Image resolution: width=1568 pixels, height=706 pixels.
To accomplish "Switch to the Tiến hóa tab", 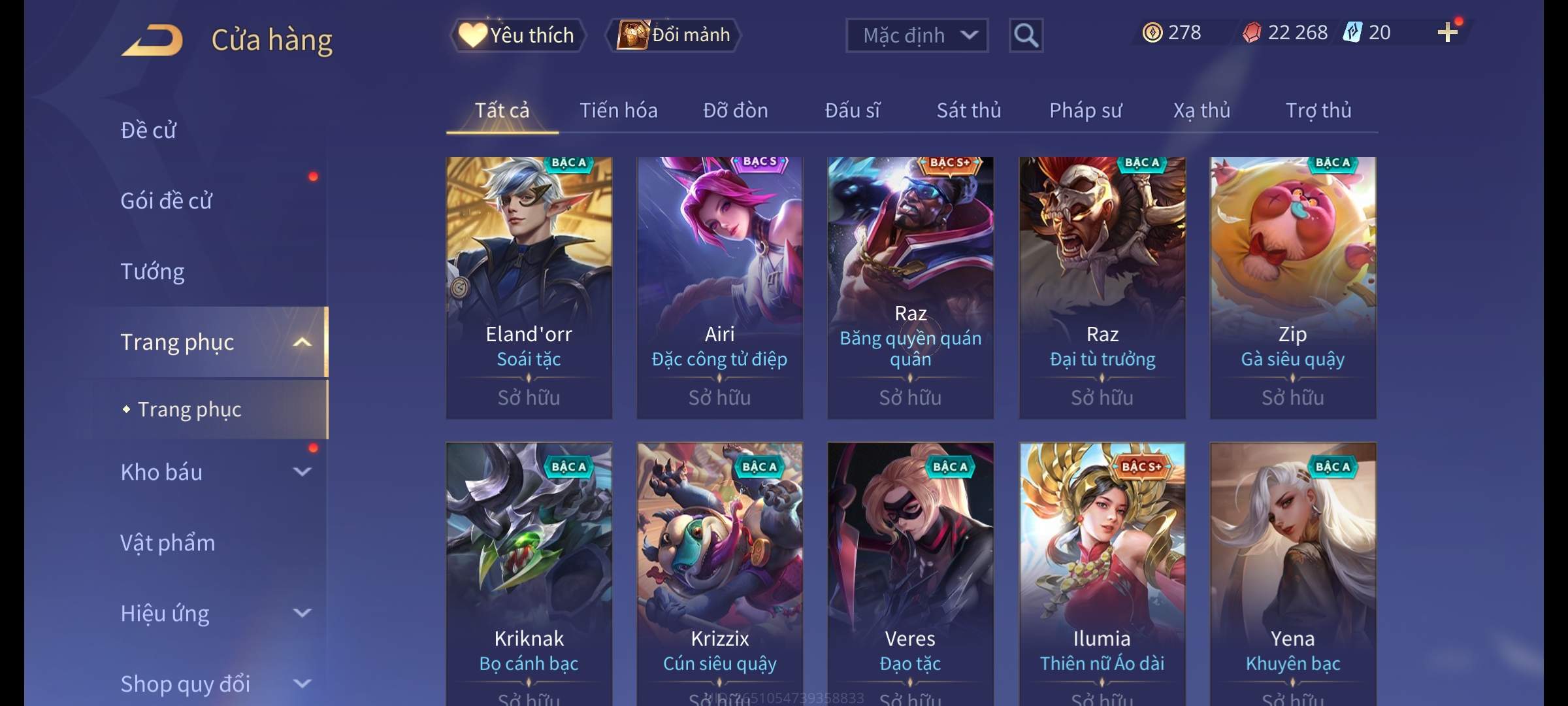I will click(618, 110).
